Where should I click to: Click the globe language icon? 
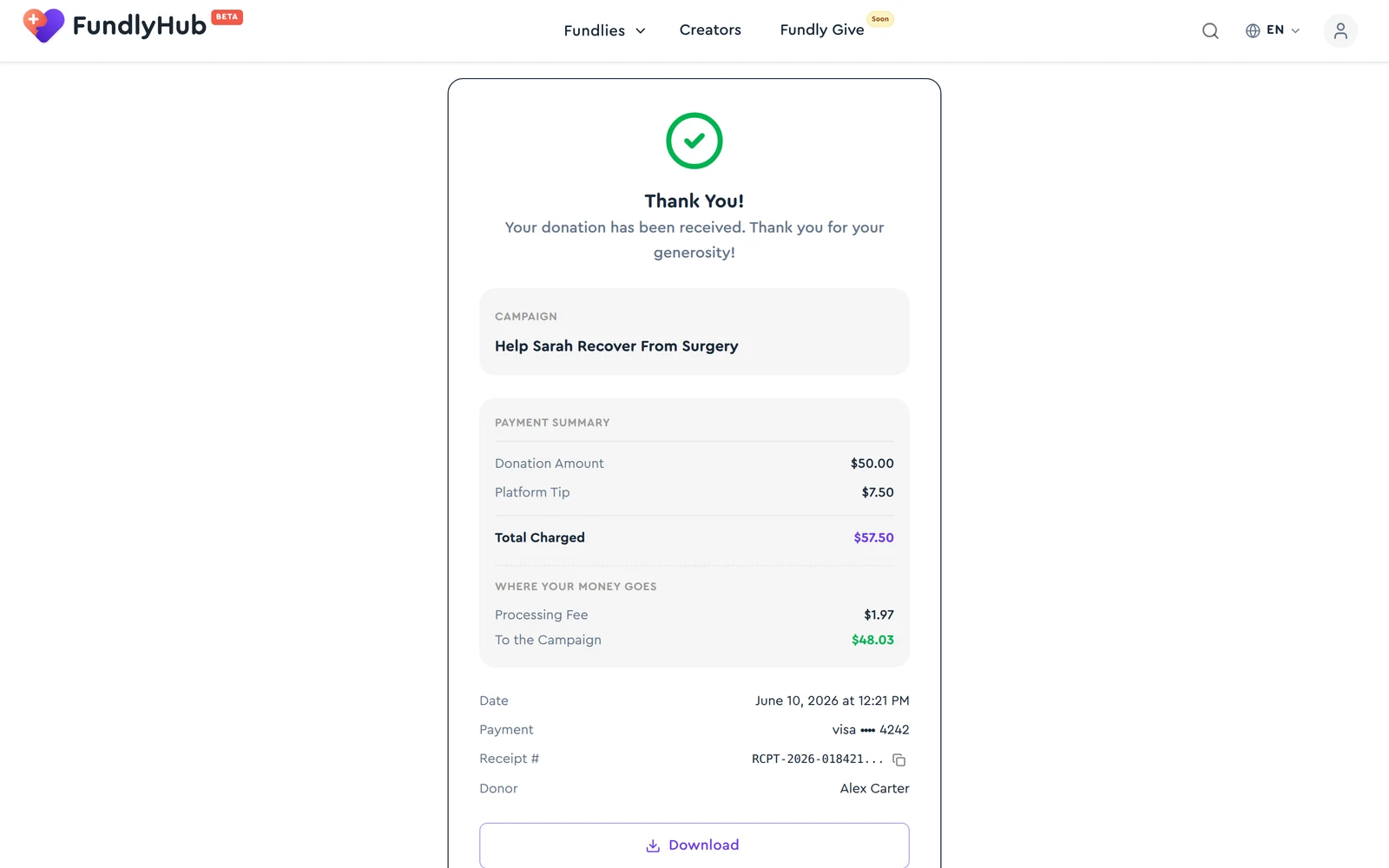click(x=1253, y=30)
